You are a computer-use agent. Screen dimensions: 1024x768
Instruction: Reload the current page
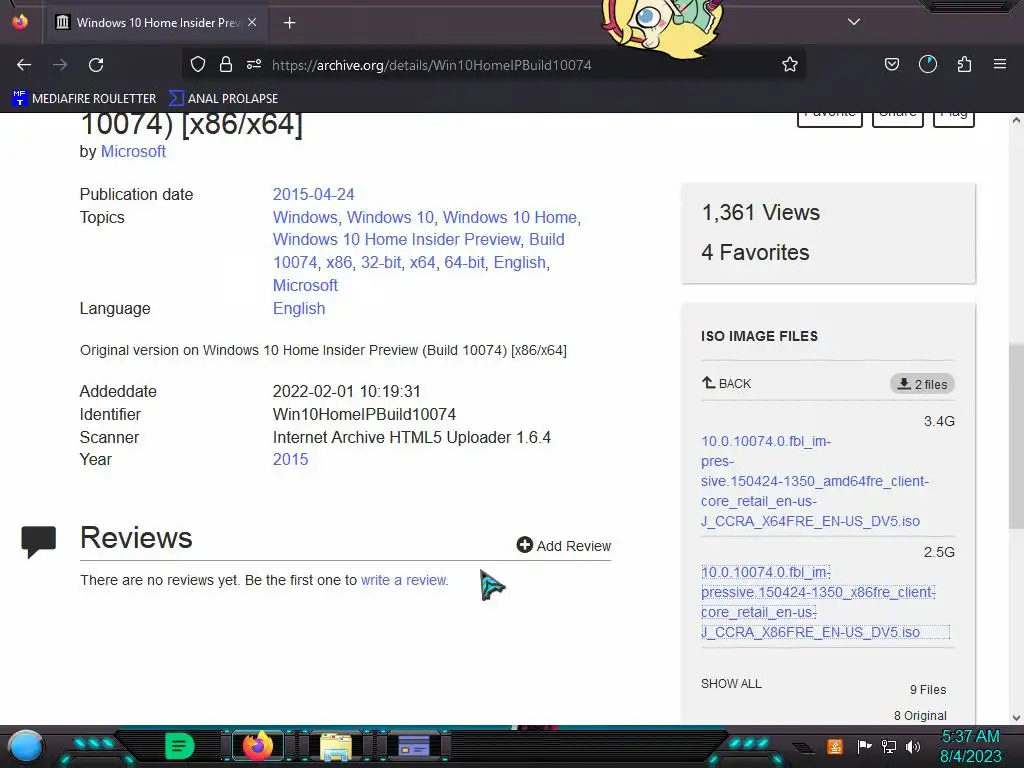point(96,65)
